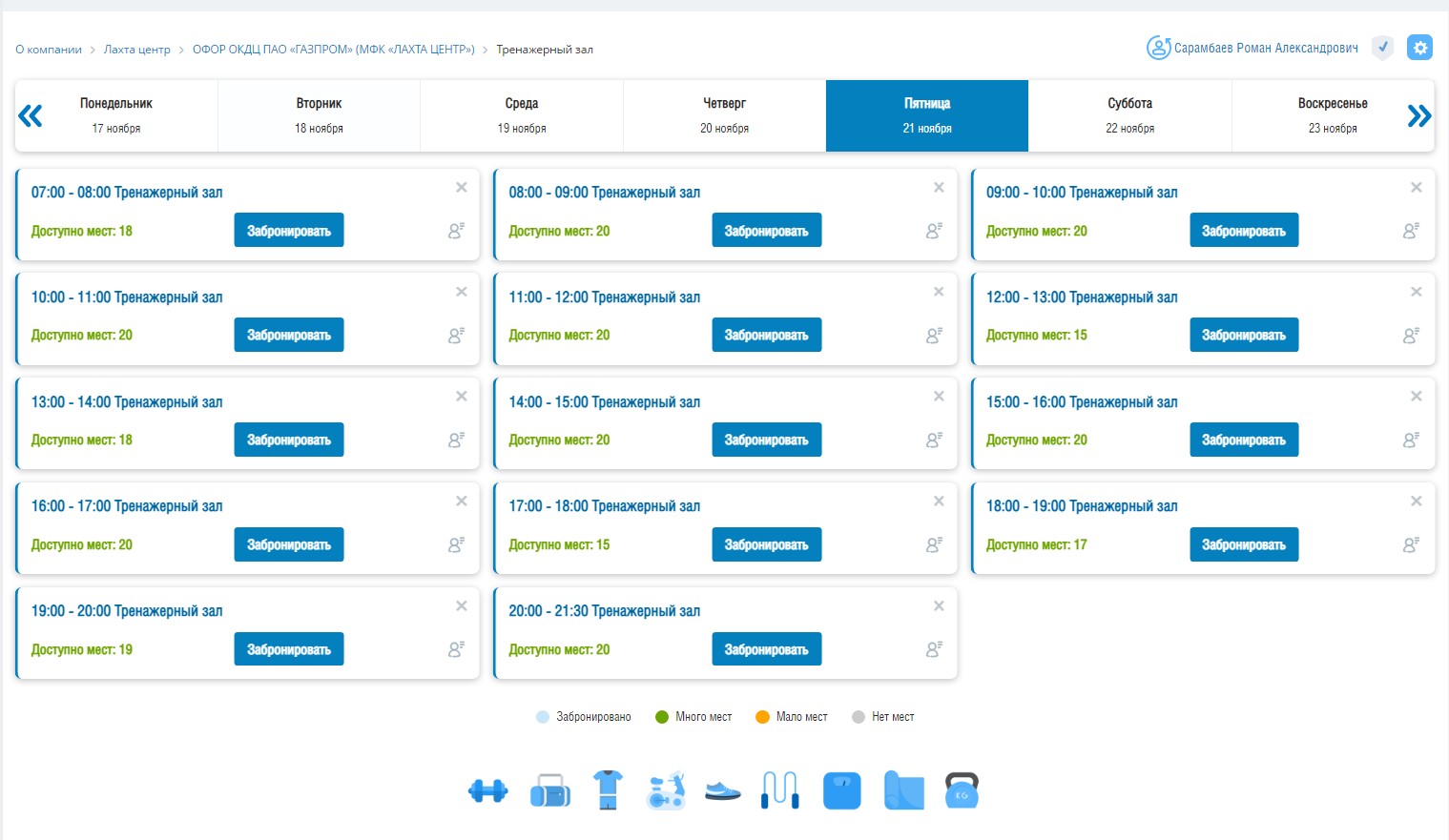Click the kettlebell icon
The width and height of the screenshot is (1449, 840).
coord(962,791)
